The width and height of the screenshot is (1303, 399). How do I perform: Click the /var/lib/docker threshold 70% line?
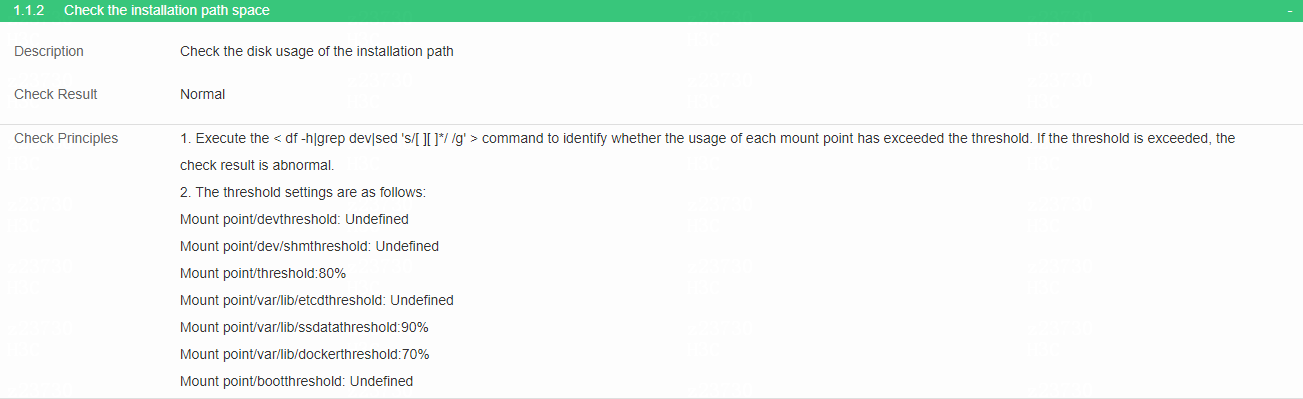tap(304, 354)
